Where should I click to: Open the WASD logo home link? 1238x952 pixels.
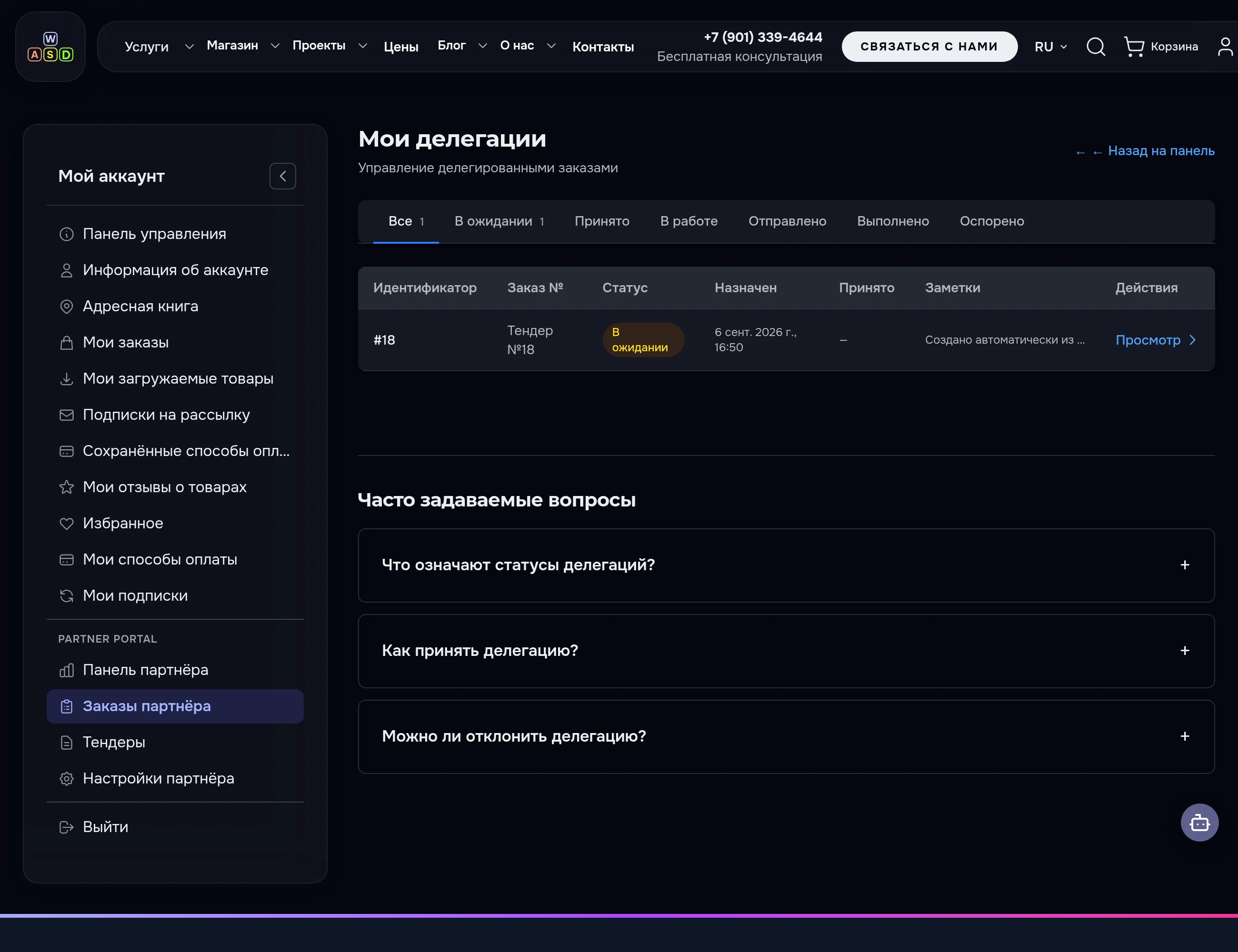[x=50, y=47]
